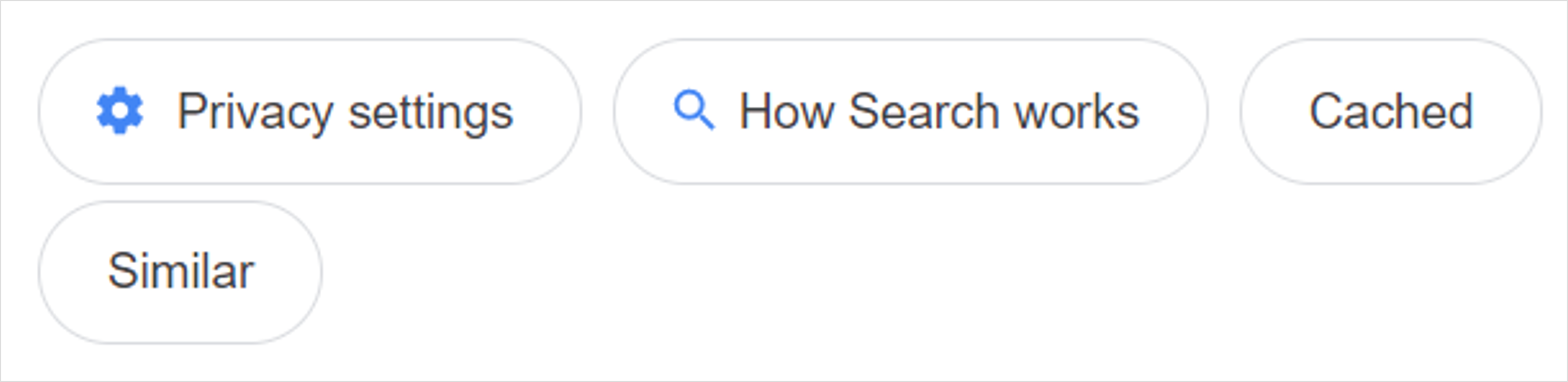Click the word "Cached"
Viewport: 1568px width, 382px height.
(1390, 112)
